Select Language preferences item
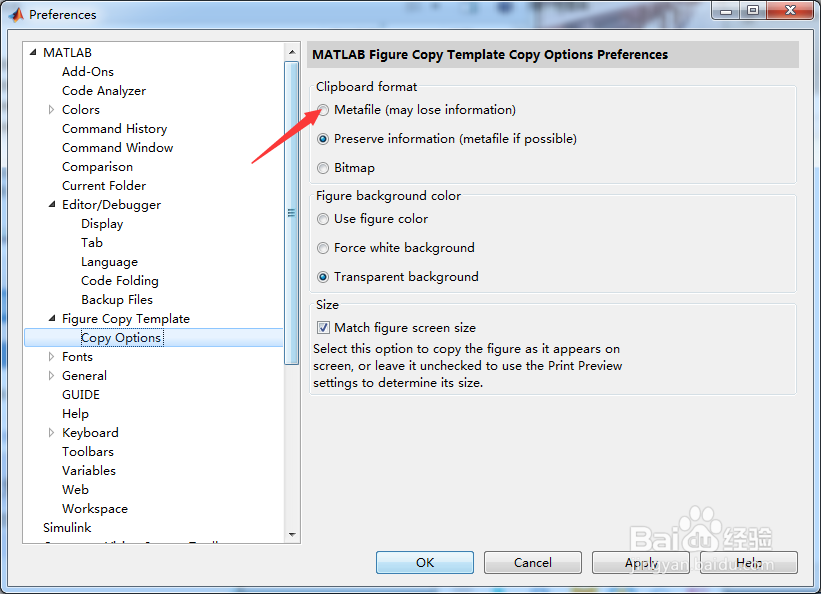This screenshot has height=594, width=821. [x=109, y=261]
